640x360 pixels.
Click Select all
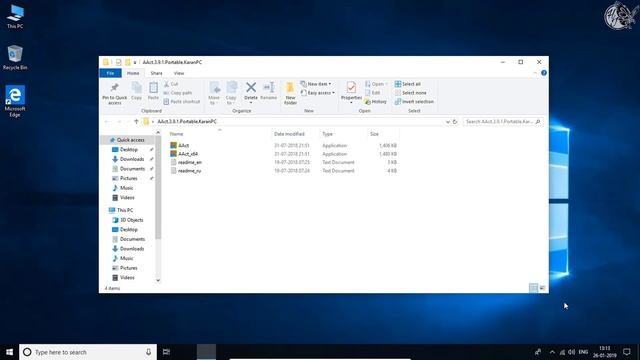pyautogui.click(x=407, y=84)
